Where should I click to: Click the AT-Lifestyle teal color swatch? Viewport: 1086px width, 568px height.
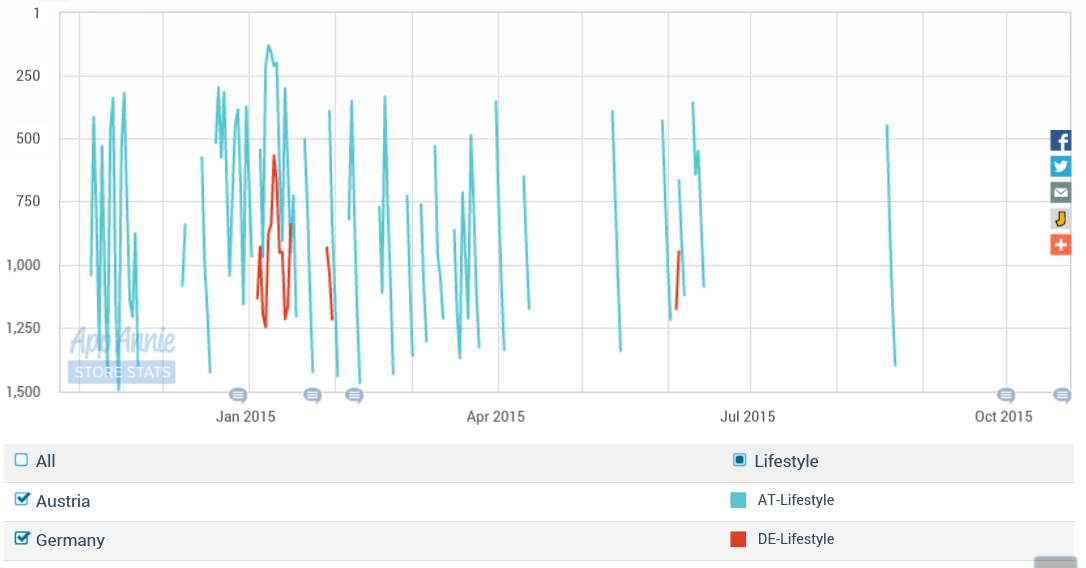coord(738,500)
